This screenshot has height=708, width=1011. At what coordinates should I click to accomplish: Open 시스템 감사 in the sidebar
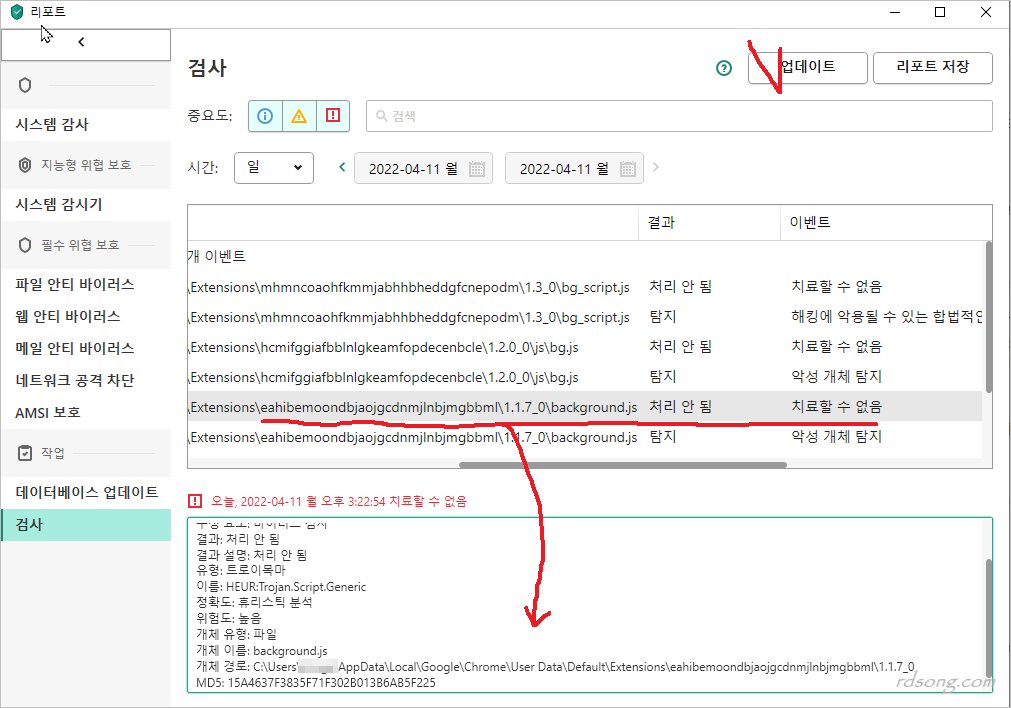tap(52, 125)
